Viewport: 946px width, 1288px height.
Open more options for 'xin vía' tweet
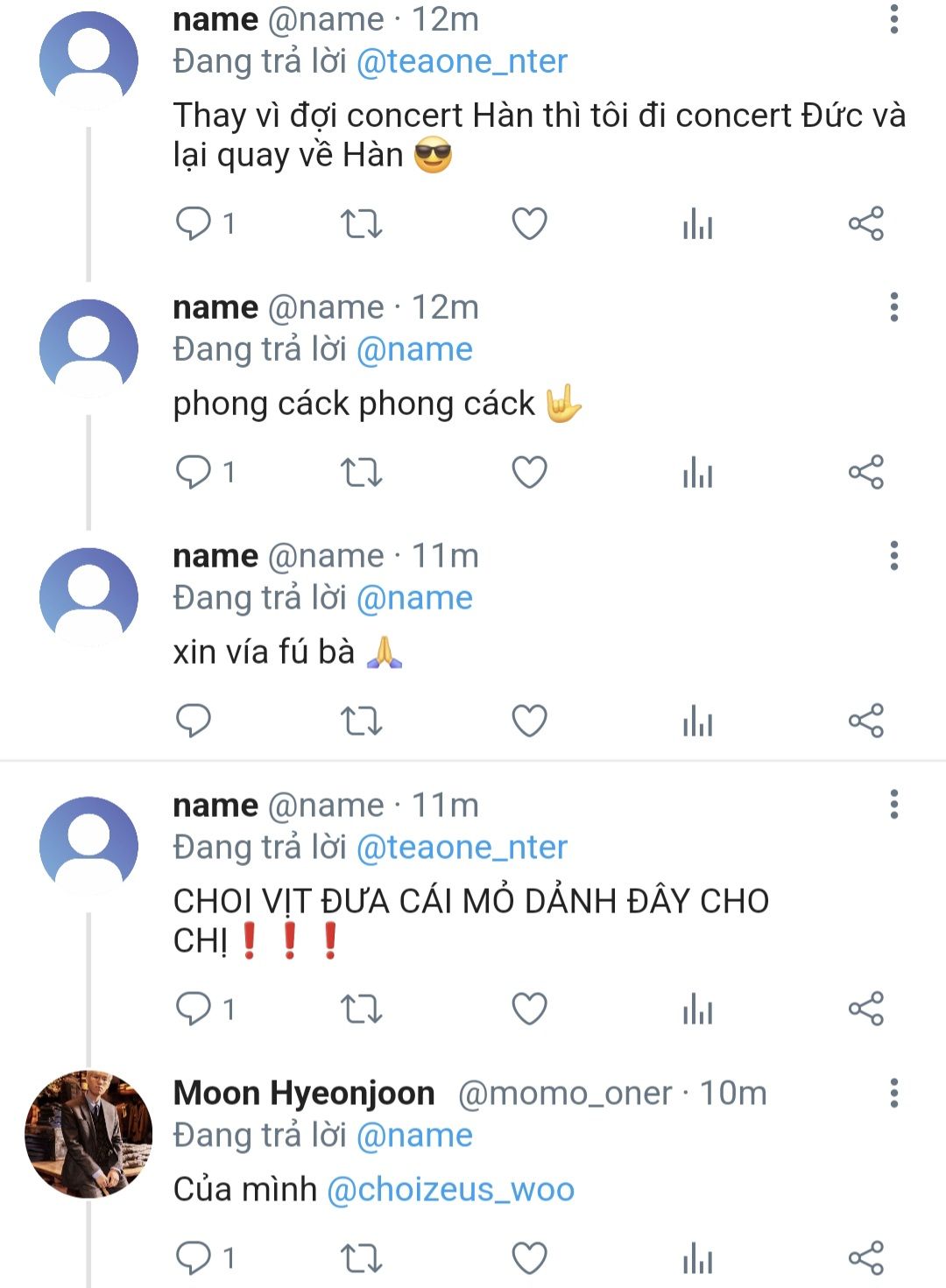tap(893, 556)
